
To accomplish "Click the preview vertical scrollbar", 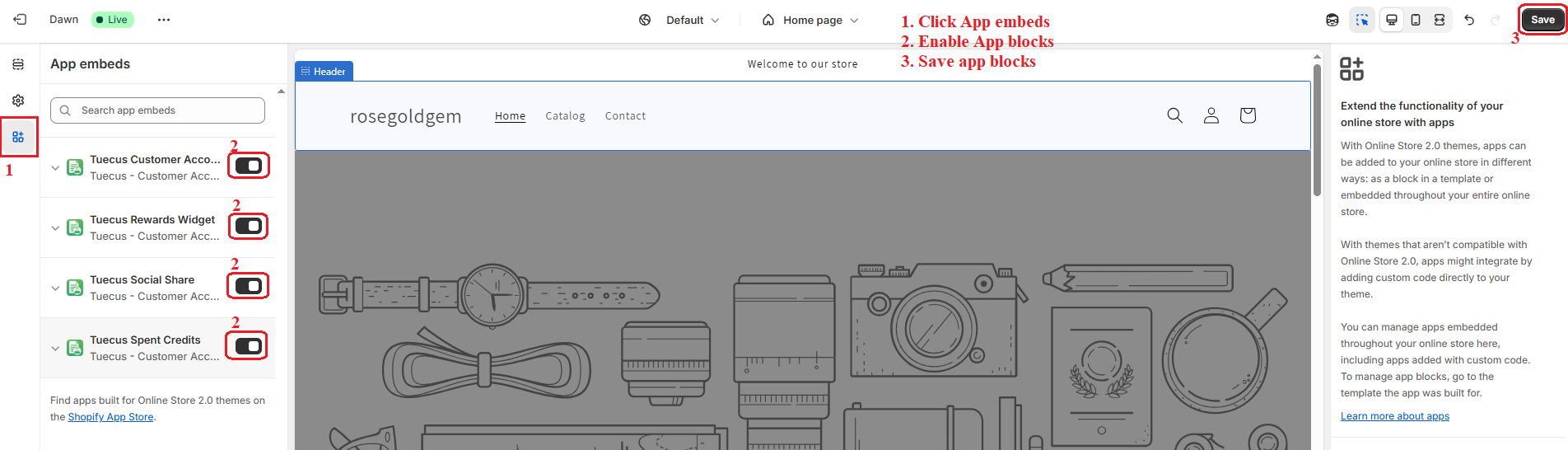I will click(1317, 130).
